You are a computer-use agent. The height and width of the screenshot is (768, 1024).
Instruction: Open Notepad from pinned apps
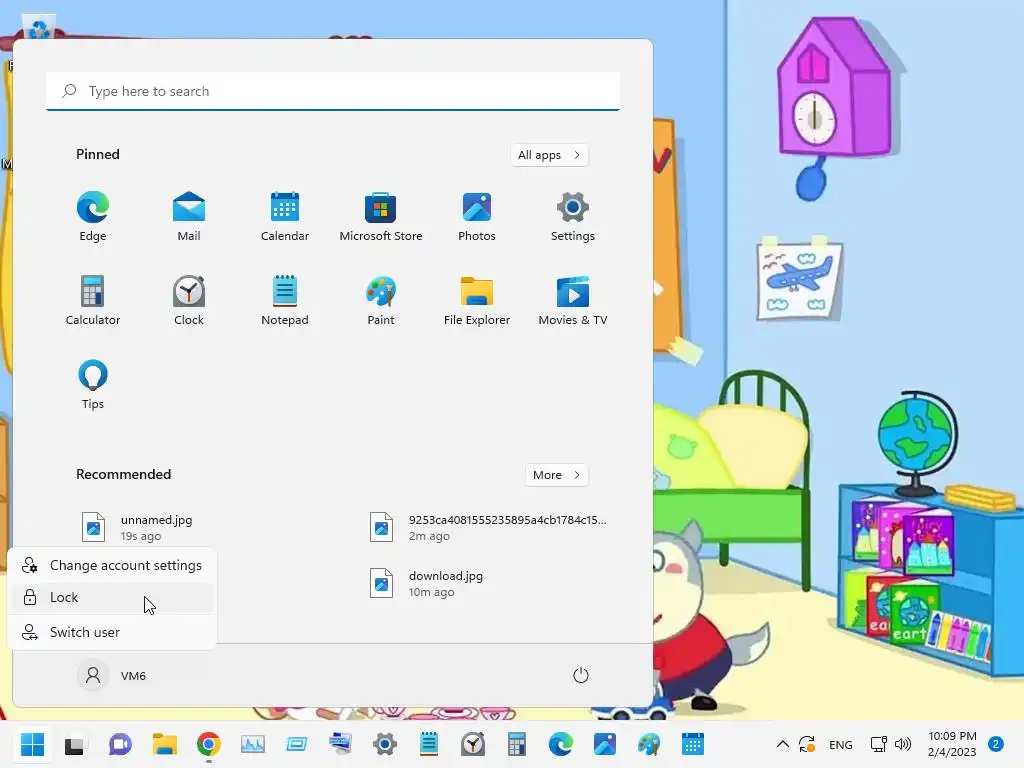(x=285, y=300)
